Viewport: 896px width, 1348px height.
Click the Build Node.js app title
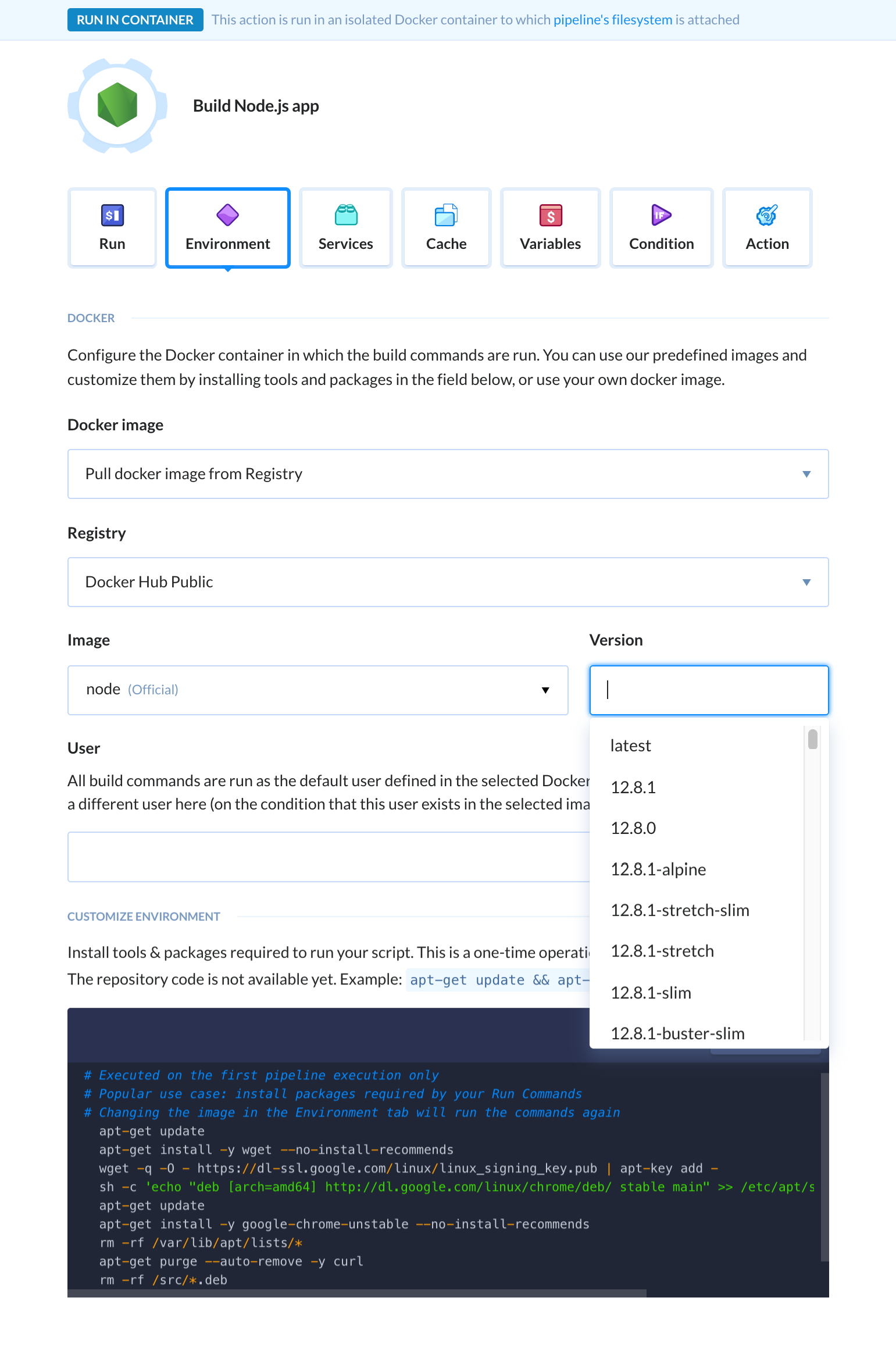click(x=256, y=106)
